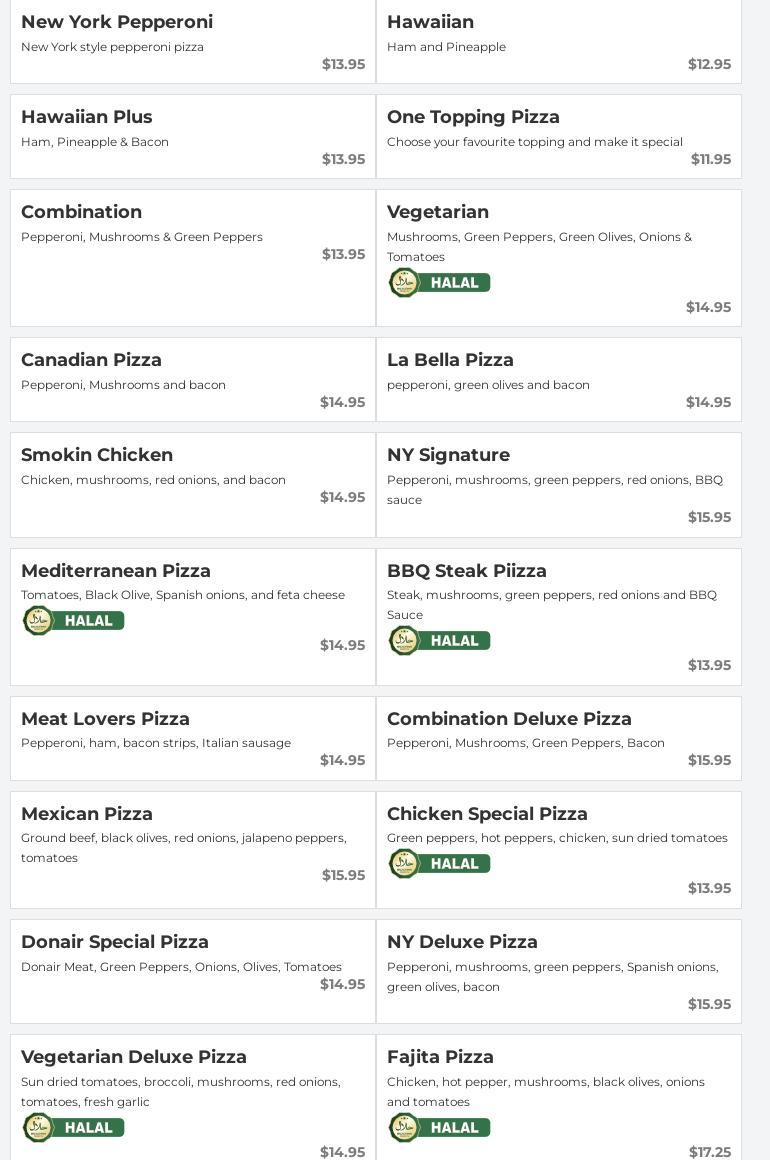
Task: Click Smokin Chicken pizza heading
Action: pos(97,455)
